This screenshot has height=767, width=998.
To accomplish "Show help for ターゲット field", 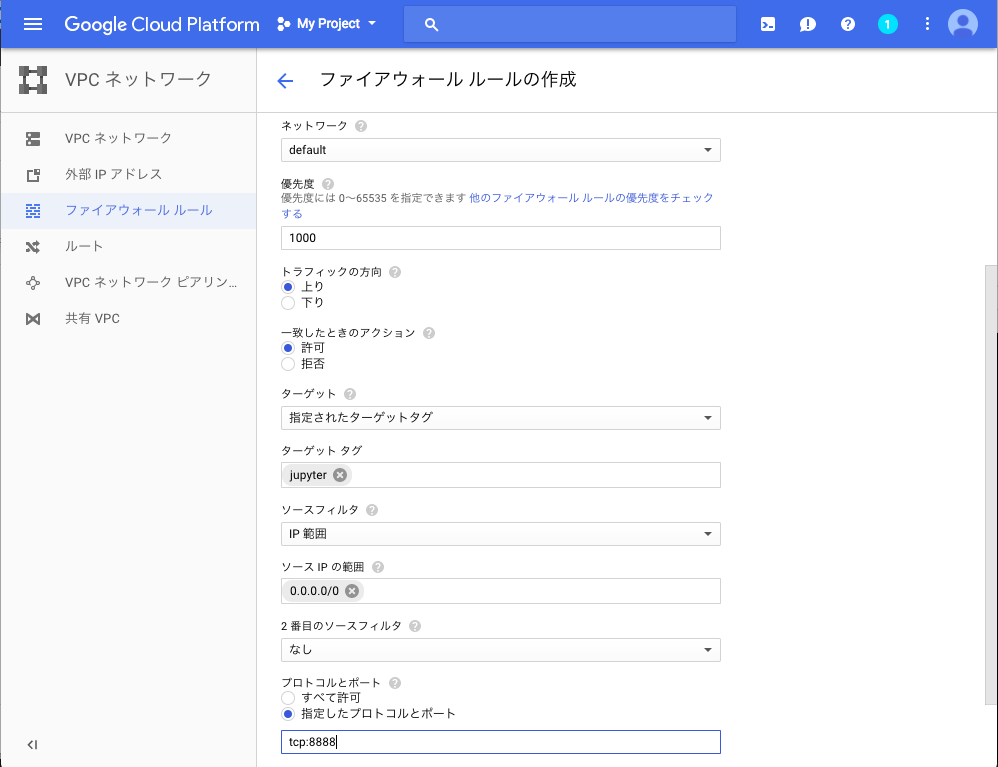I will [350, 394].
